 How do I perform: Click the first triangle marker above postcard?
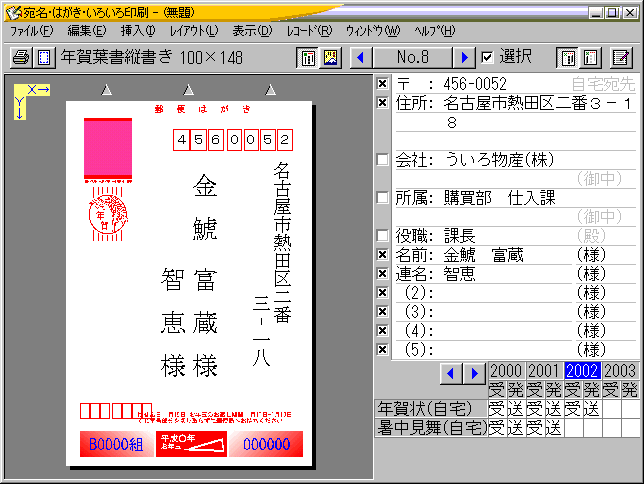point(106,90)
